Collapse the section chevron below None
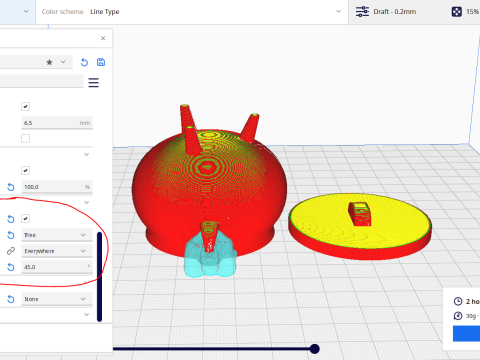480x360 pixels. (x=87, y=314)
